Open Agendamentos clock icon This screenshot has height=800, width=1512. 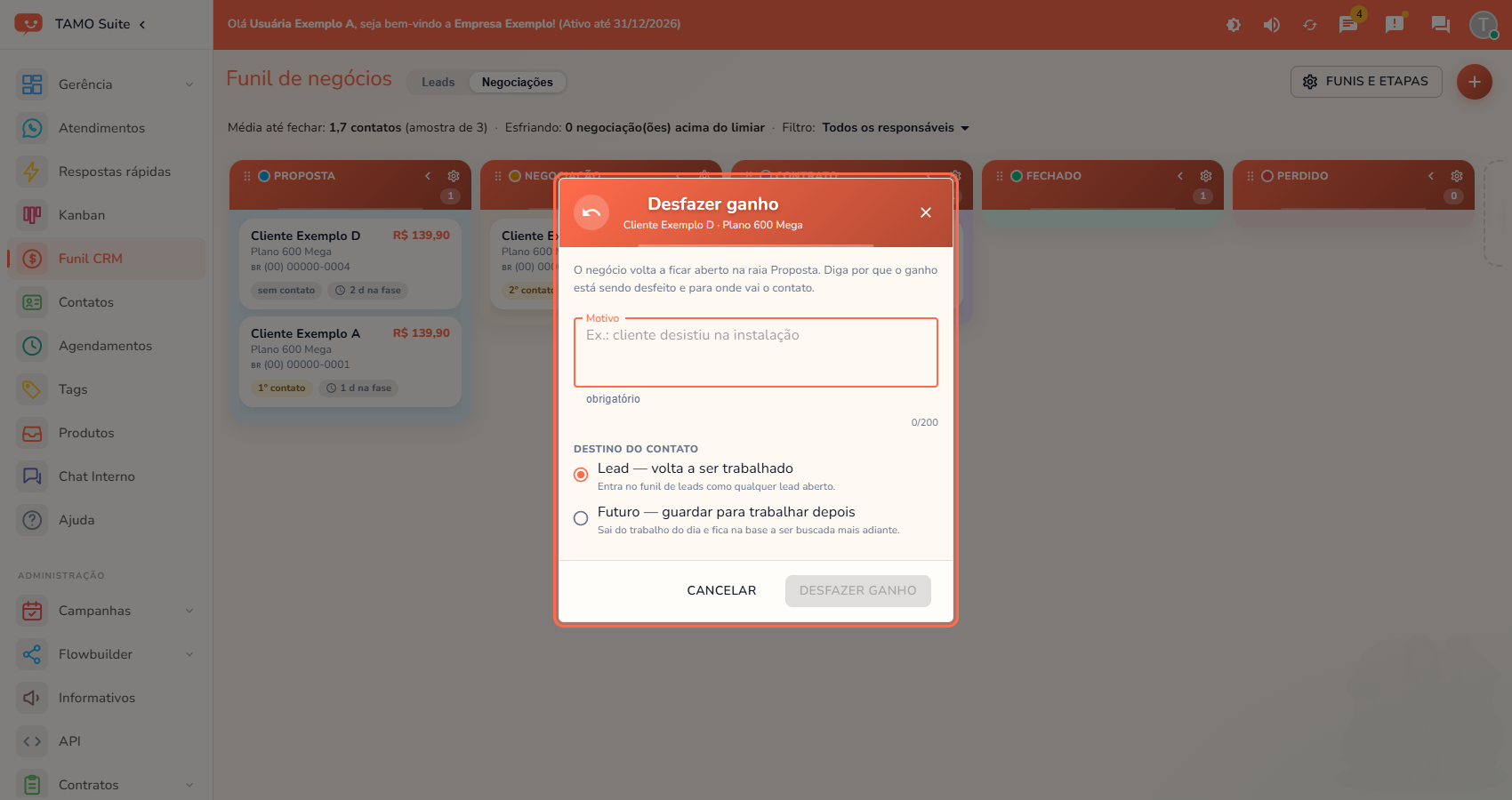pos(32,346)
